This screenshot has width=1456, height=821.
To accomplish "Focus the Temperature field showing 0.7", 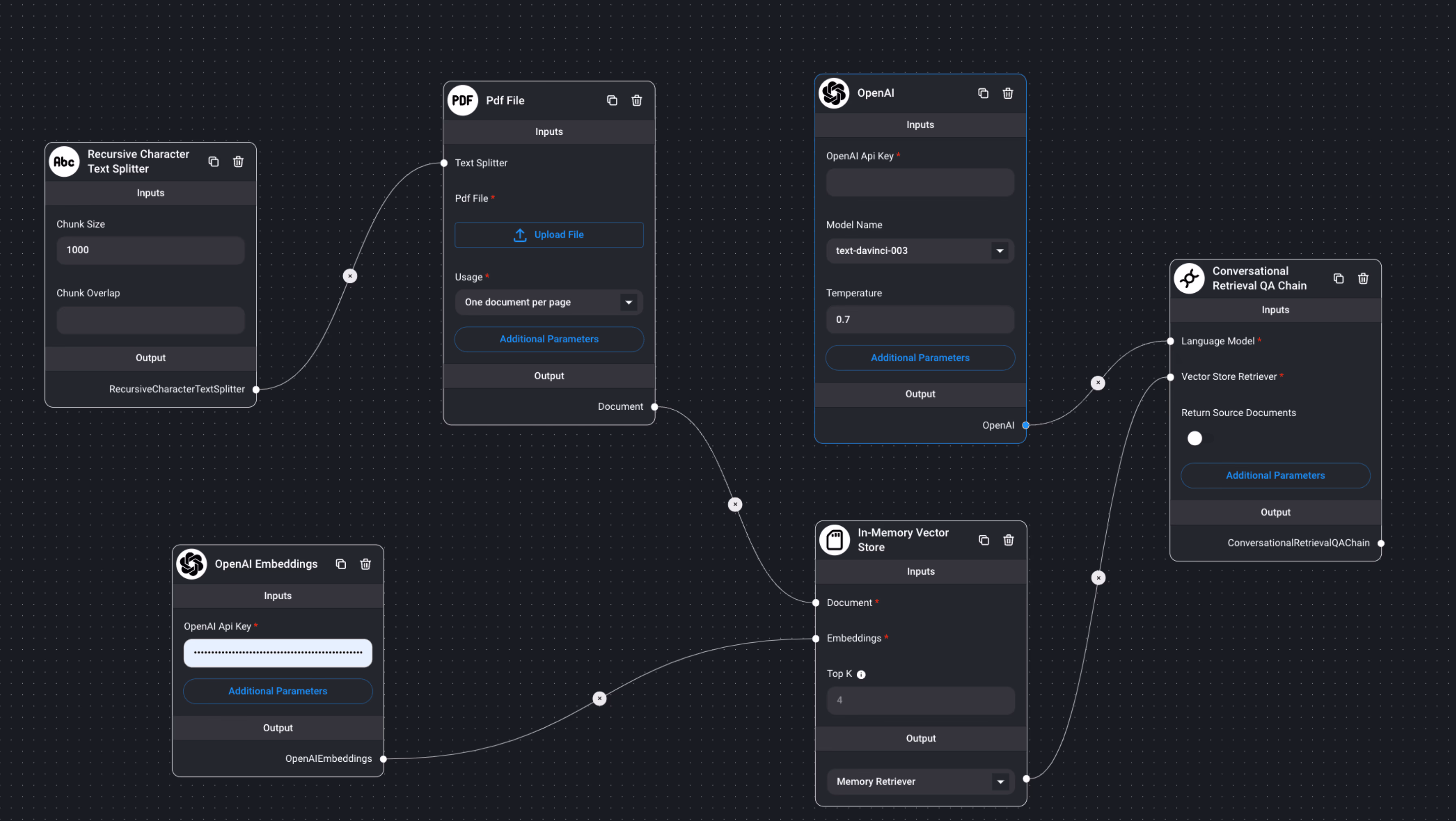I will [920, 319].
